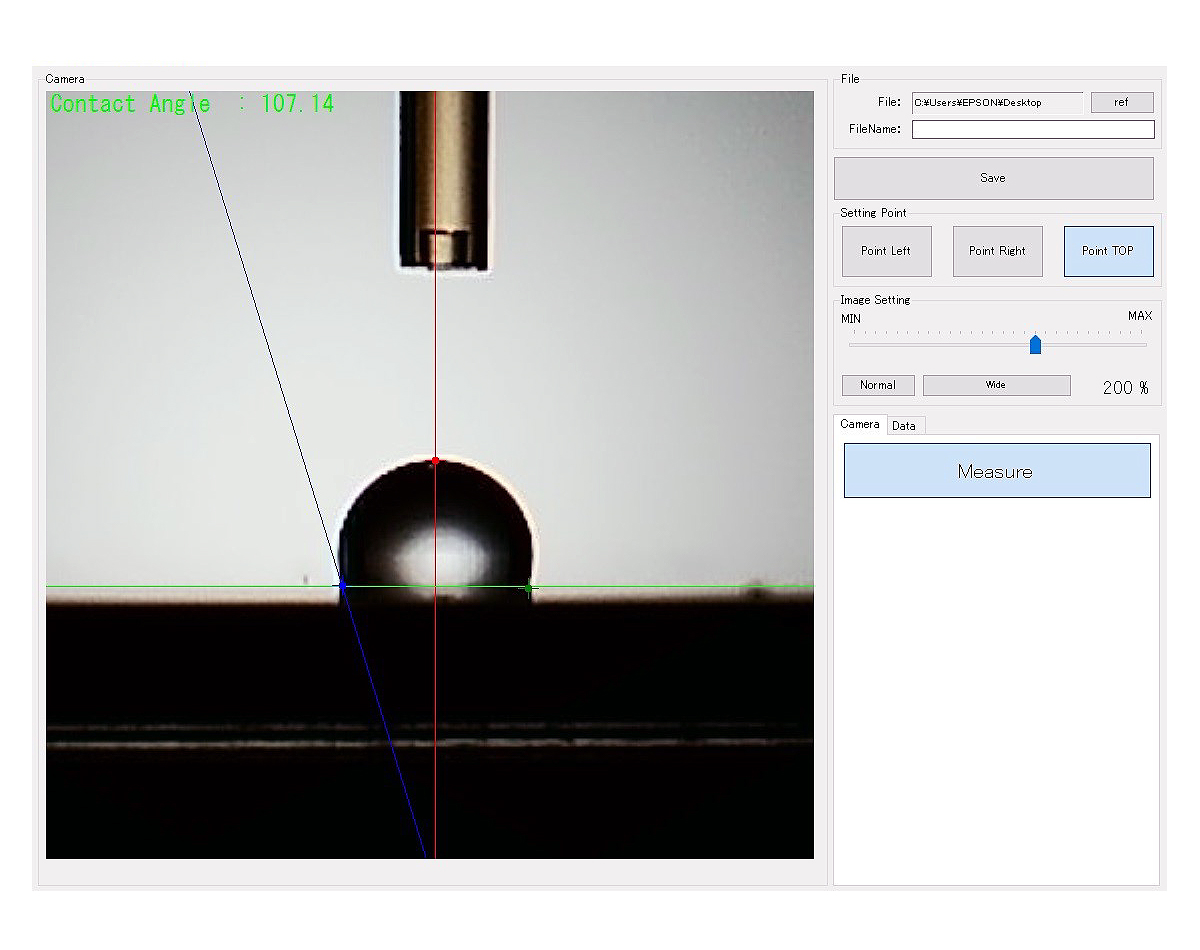Switch the view to Normal mode

point(877,385)
